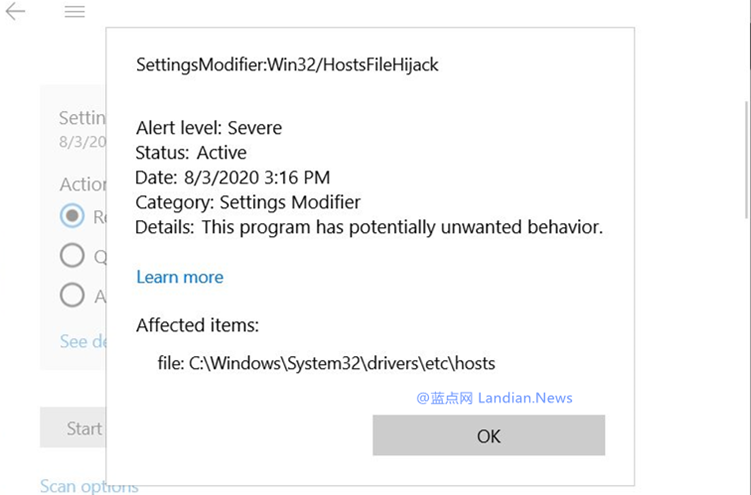Click the Alert level: Severe line
The image size is (751, 495).
click(x=209, y=128)
